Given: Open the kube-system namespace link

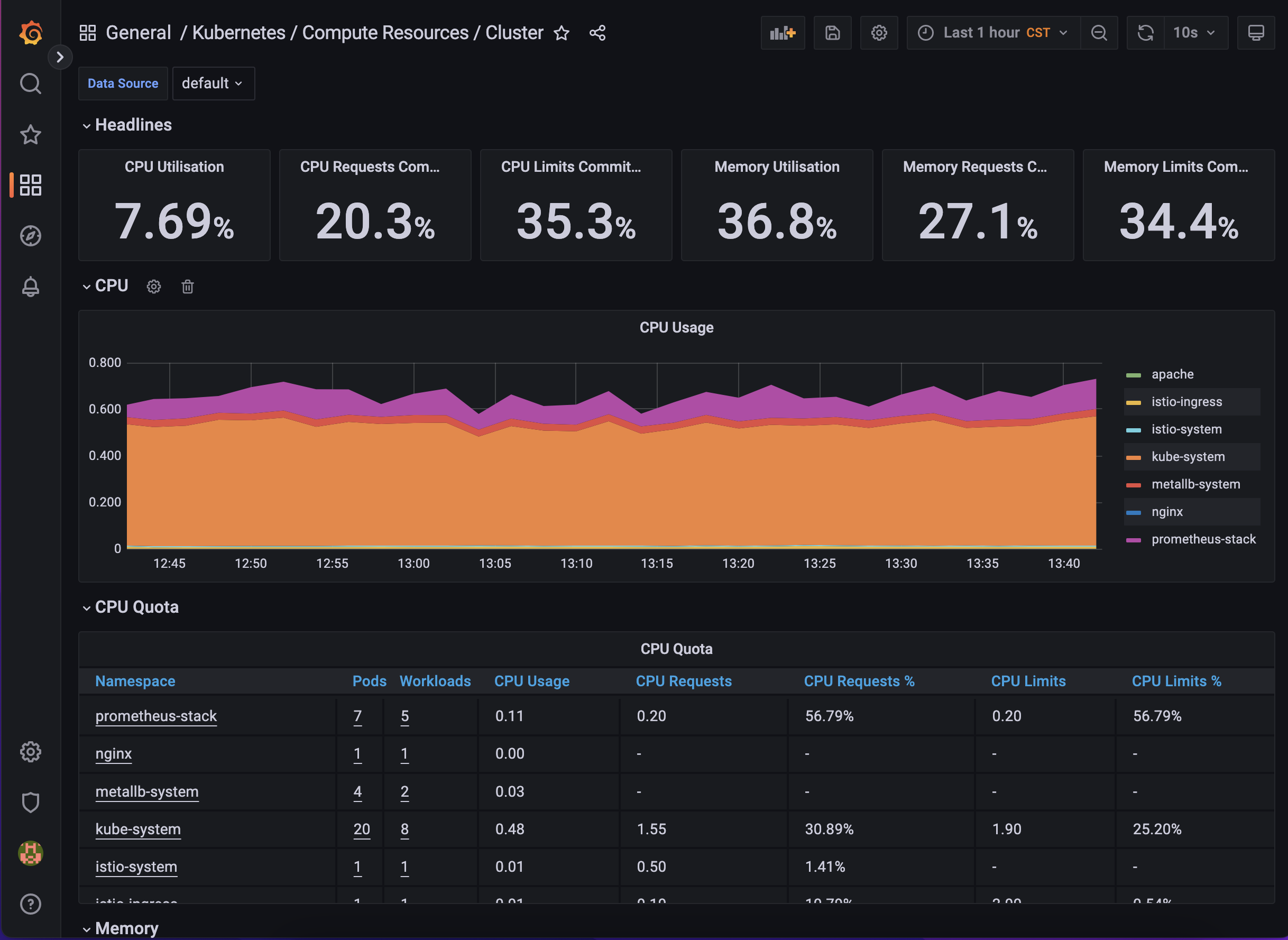Looking at the screenshot, I should pyautogui.click(x=137, y=829).
